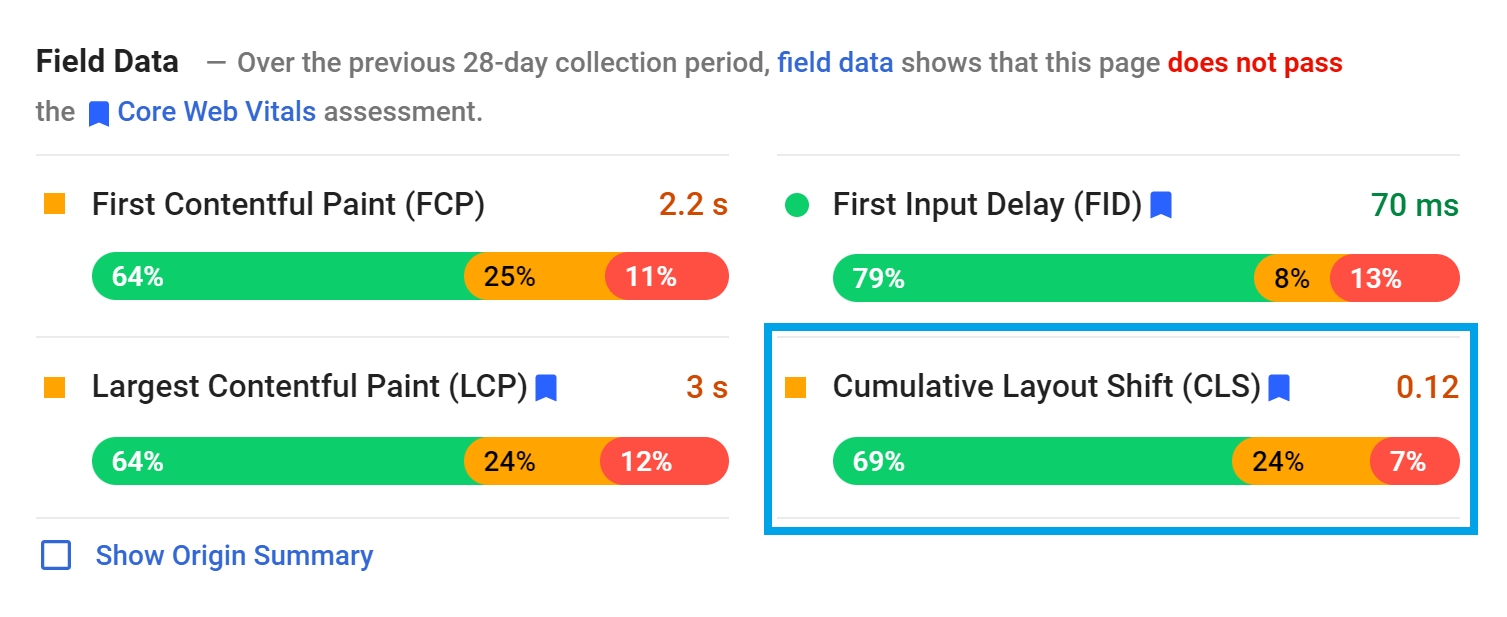
Task: Click the Core Web Vitals bookmark icon
Action: (x=97, y=112)
